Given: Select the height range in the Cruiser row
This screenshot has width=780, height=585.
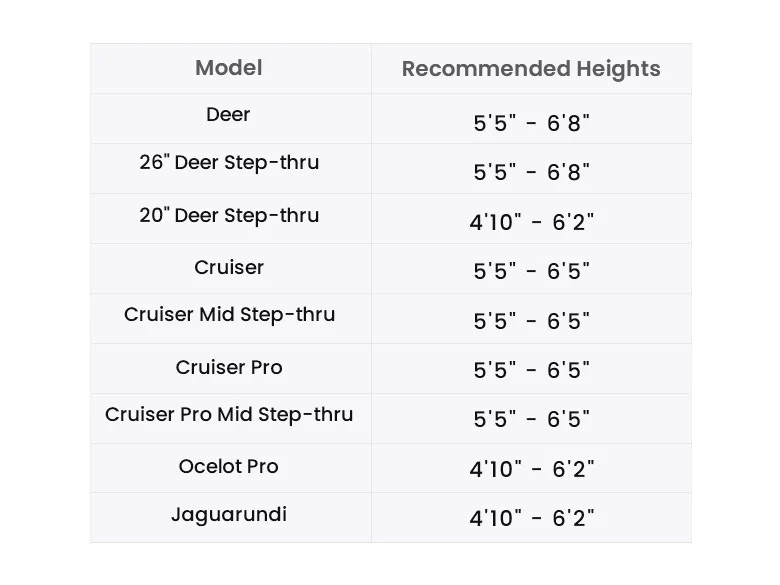Looking at the screenshot, I should tap(531, 271).
